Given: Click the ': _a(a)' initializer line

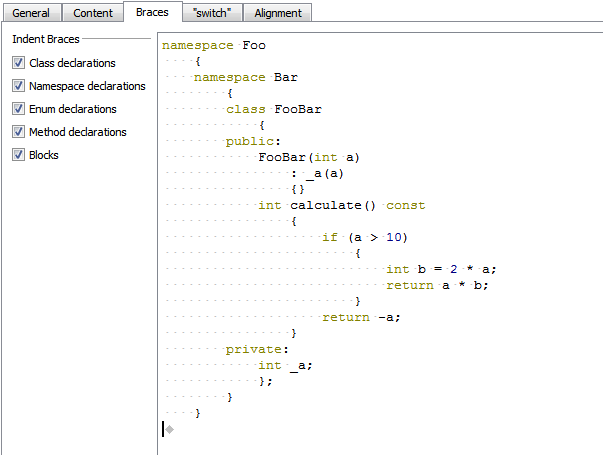Looking at the screenshot, I should pyautogui.click(x=317, y=174).
